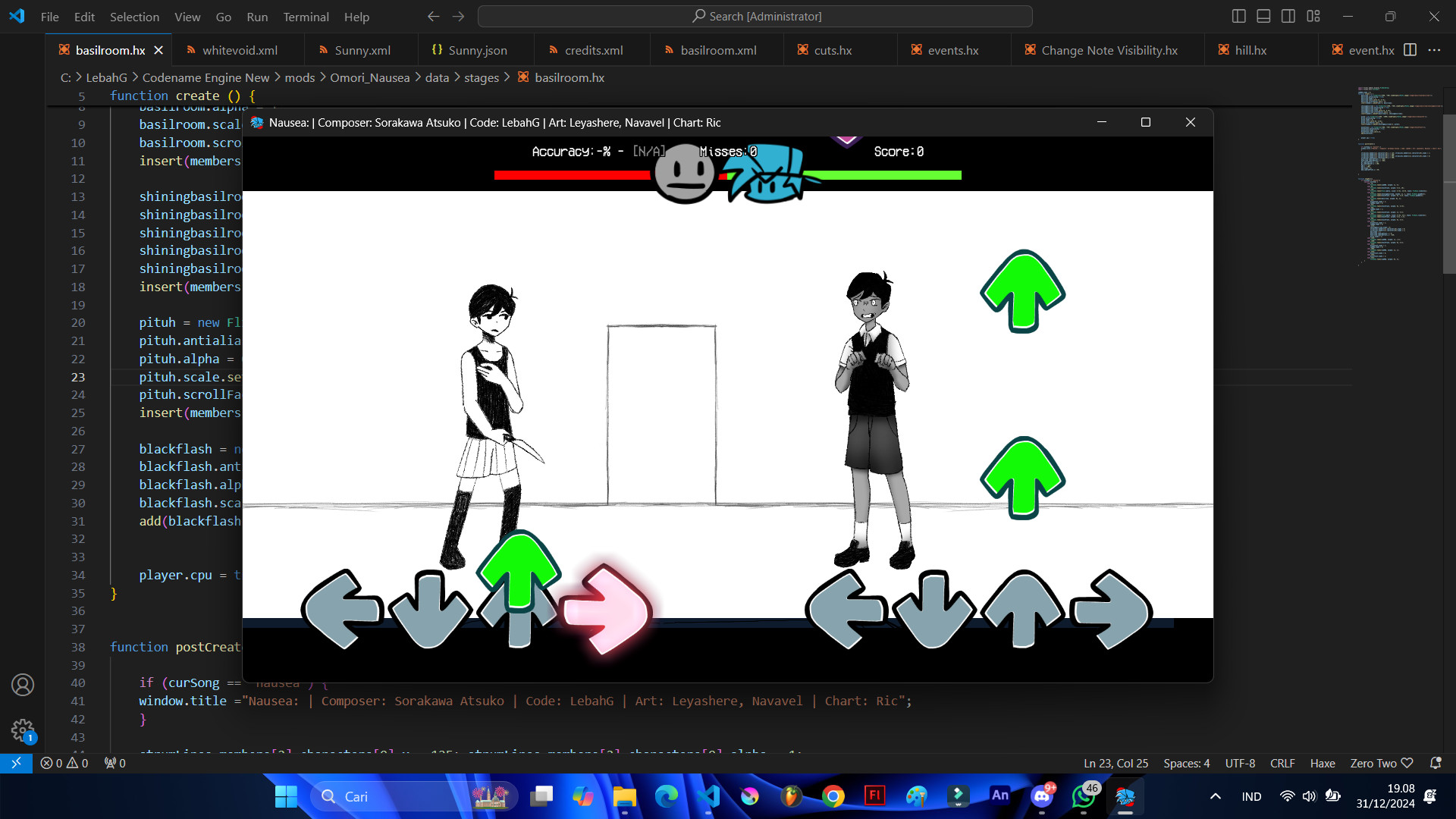
Task: Click the editor minimap code overview
Action: (x=1399, y=174)
